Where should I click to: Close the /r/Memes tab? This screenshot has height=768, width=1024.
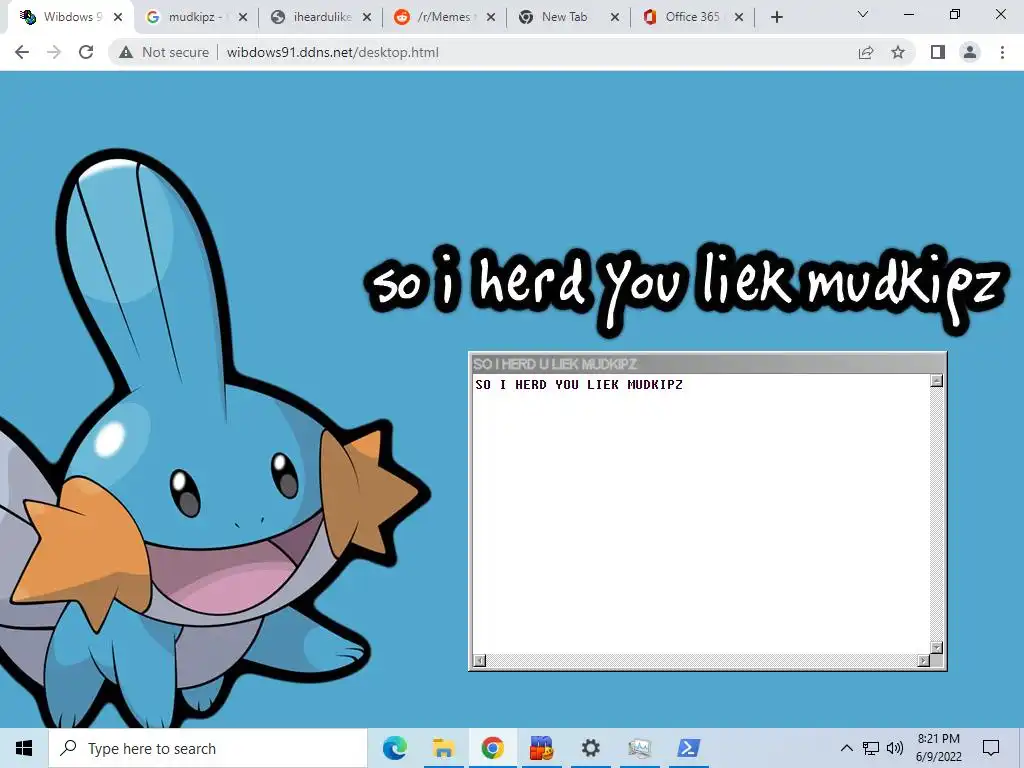click(491, 18)
